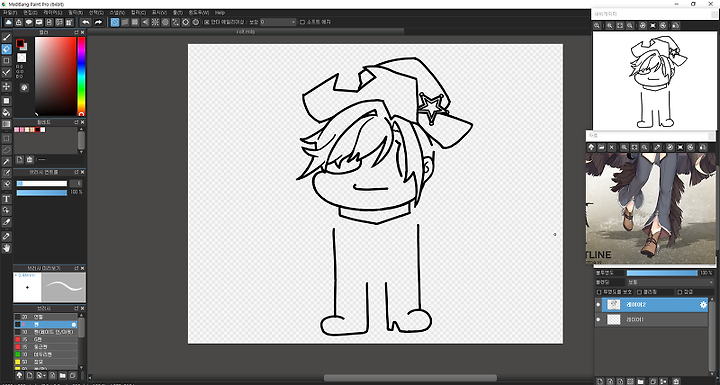Select the highlighted Pen brush in list

tap(45, 324)
